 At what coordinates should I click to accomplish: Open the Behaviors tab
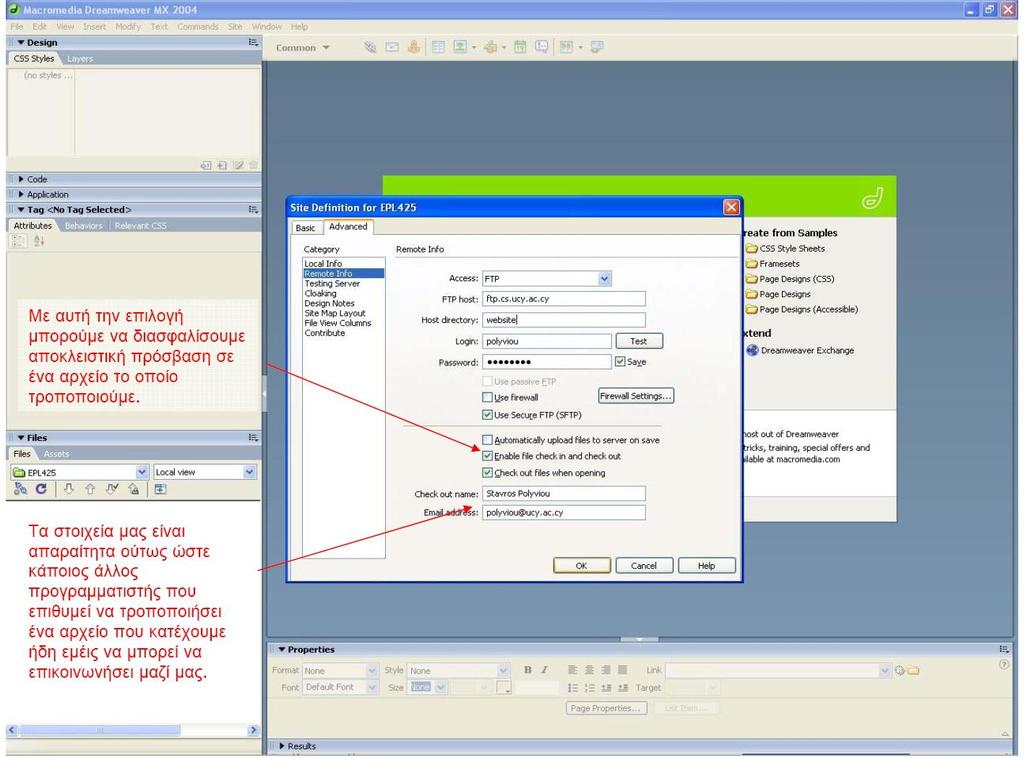coord(84,226)
